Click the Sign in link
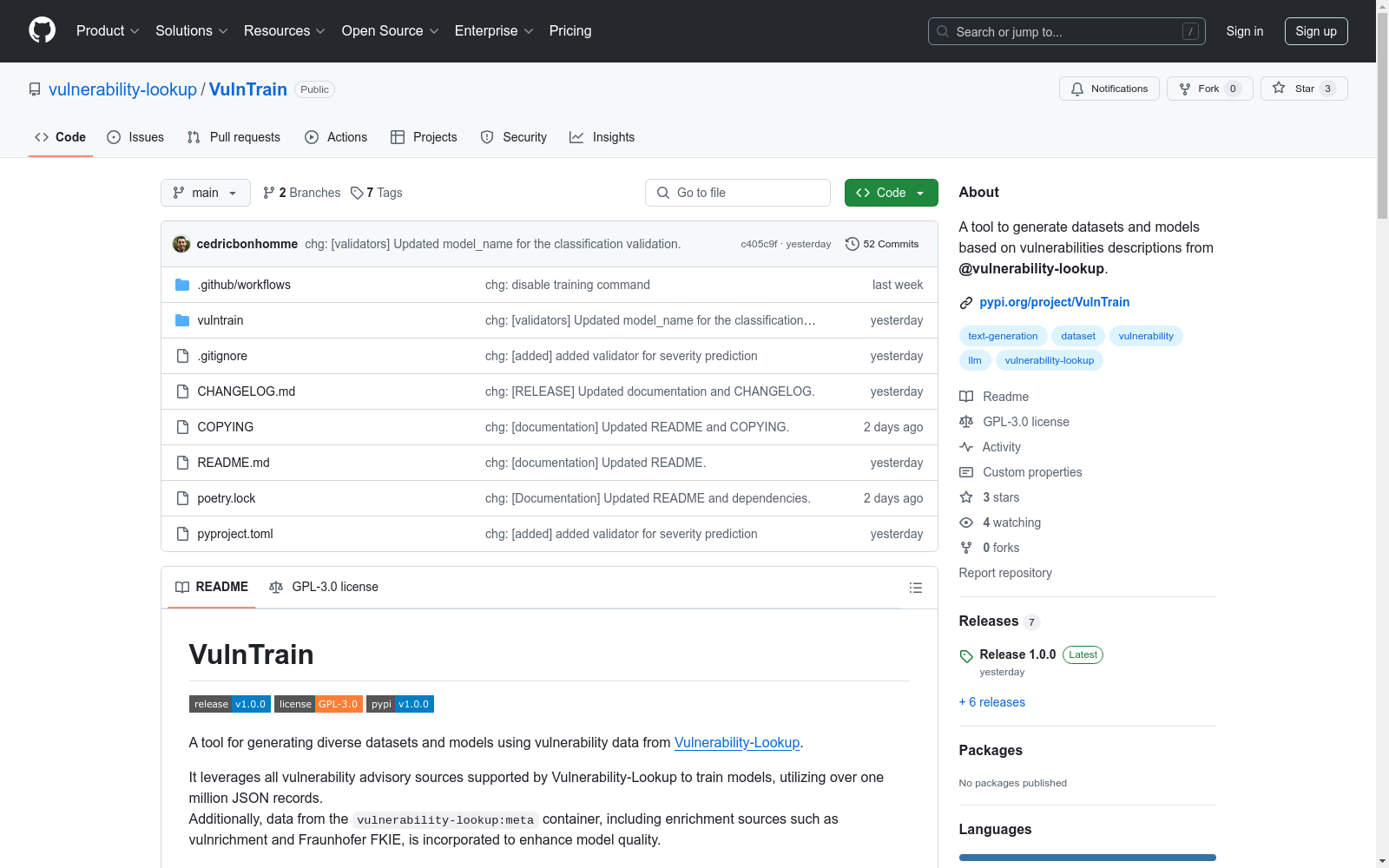The height and width of the screenshot is (868, 1389). pos(1245,31)
